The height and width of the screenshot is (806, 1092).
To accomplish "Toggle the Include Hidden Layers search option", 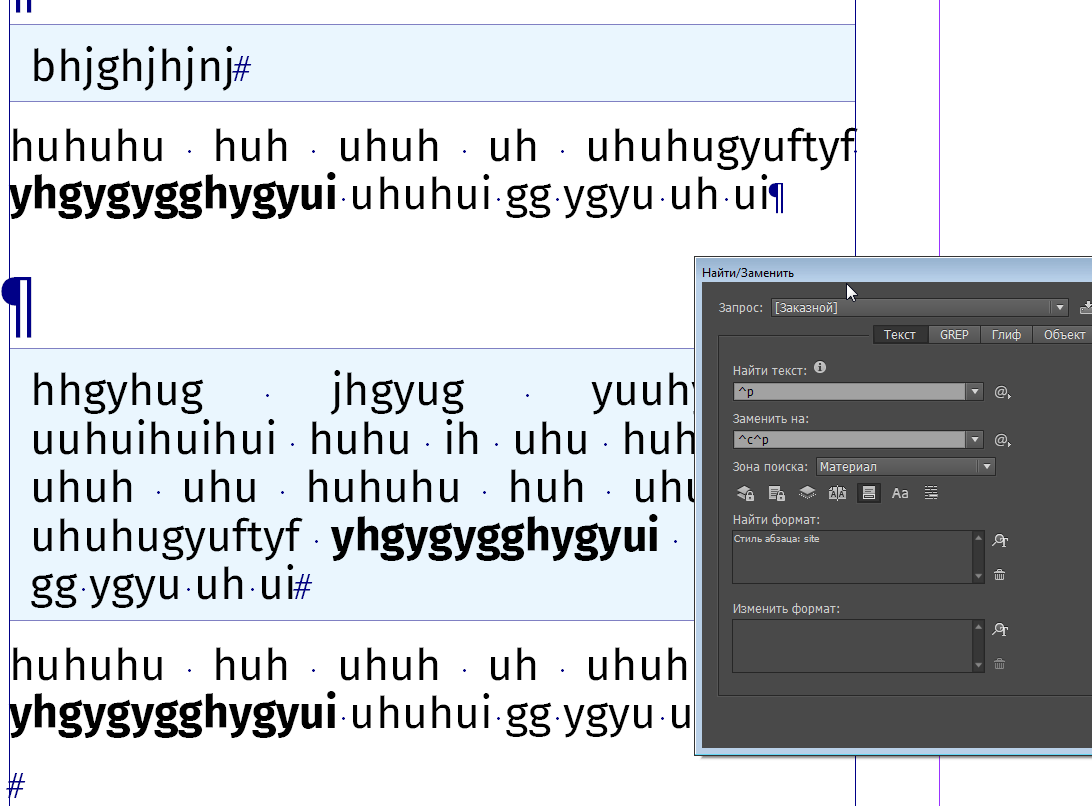I will tap(807, 493).
